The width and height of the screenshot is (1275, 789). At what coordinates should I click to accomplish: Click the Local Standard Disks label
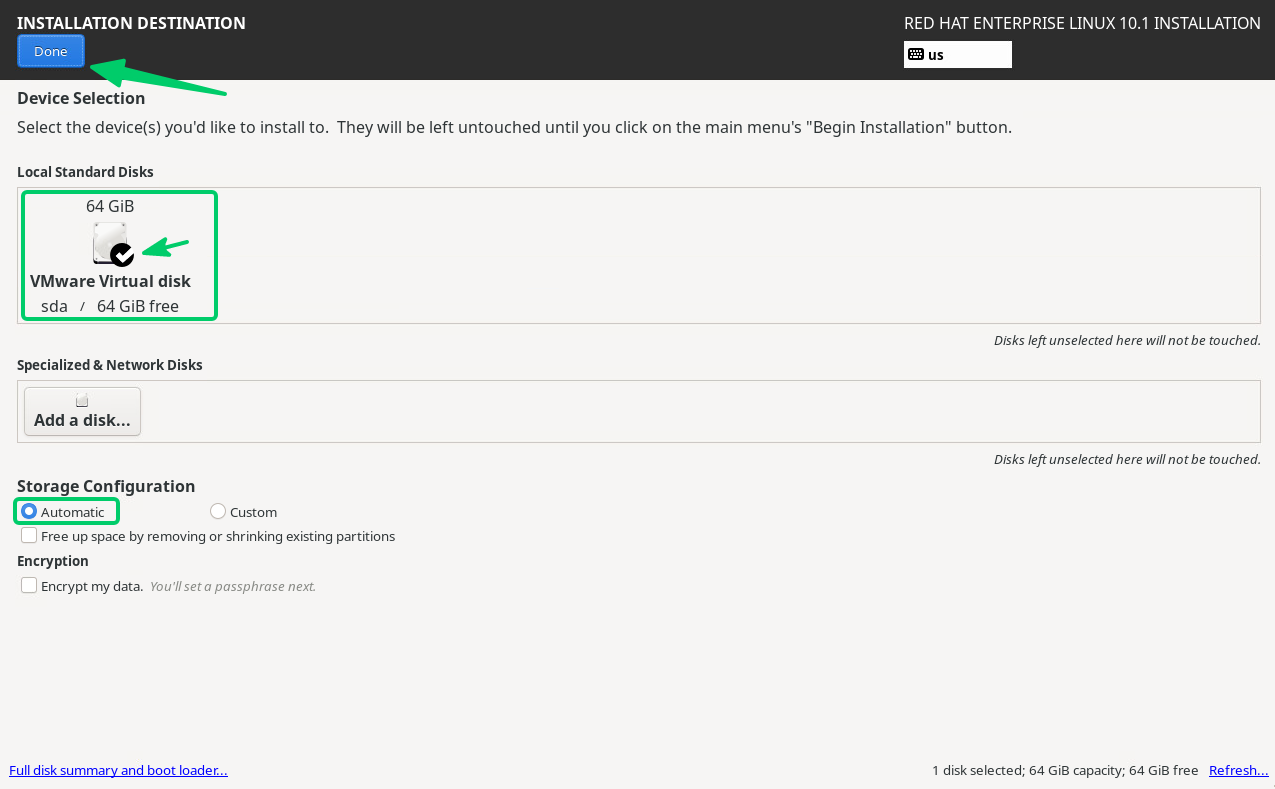tap(85, 172)
